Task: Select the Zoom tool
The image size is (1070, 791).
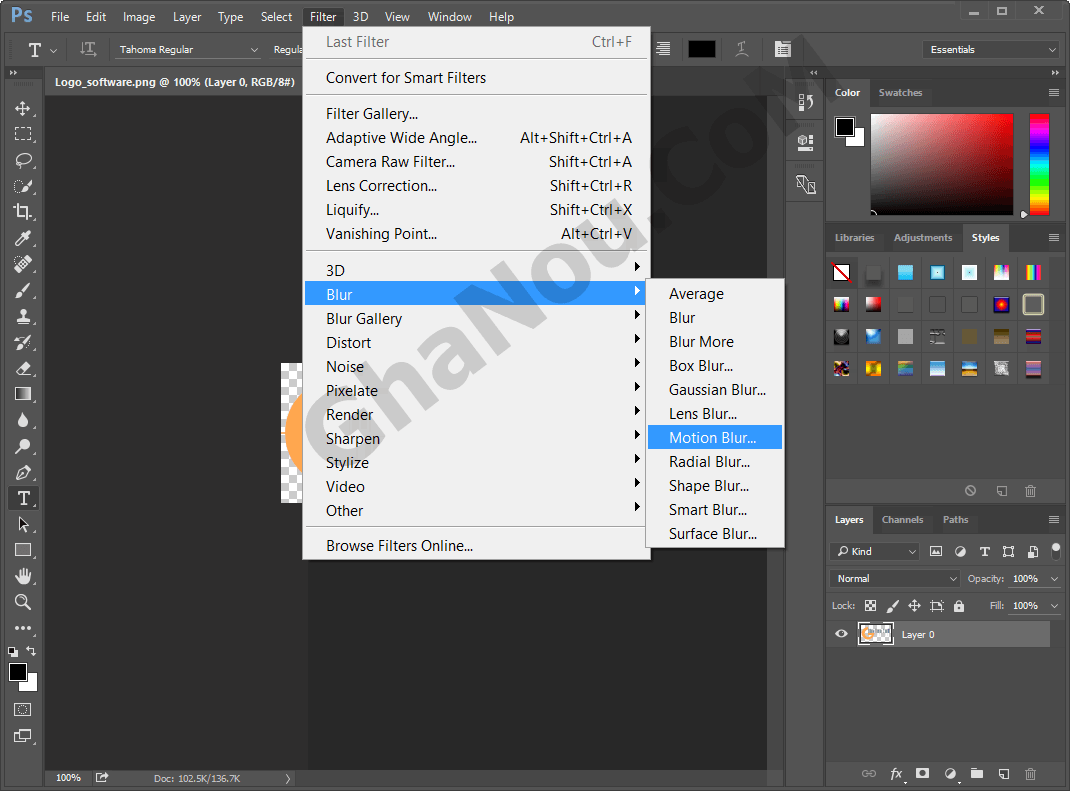Action: (x=23, y=602)
